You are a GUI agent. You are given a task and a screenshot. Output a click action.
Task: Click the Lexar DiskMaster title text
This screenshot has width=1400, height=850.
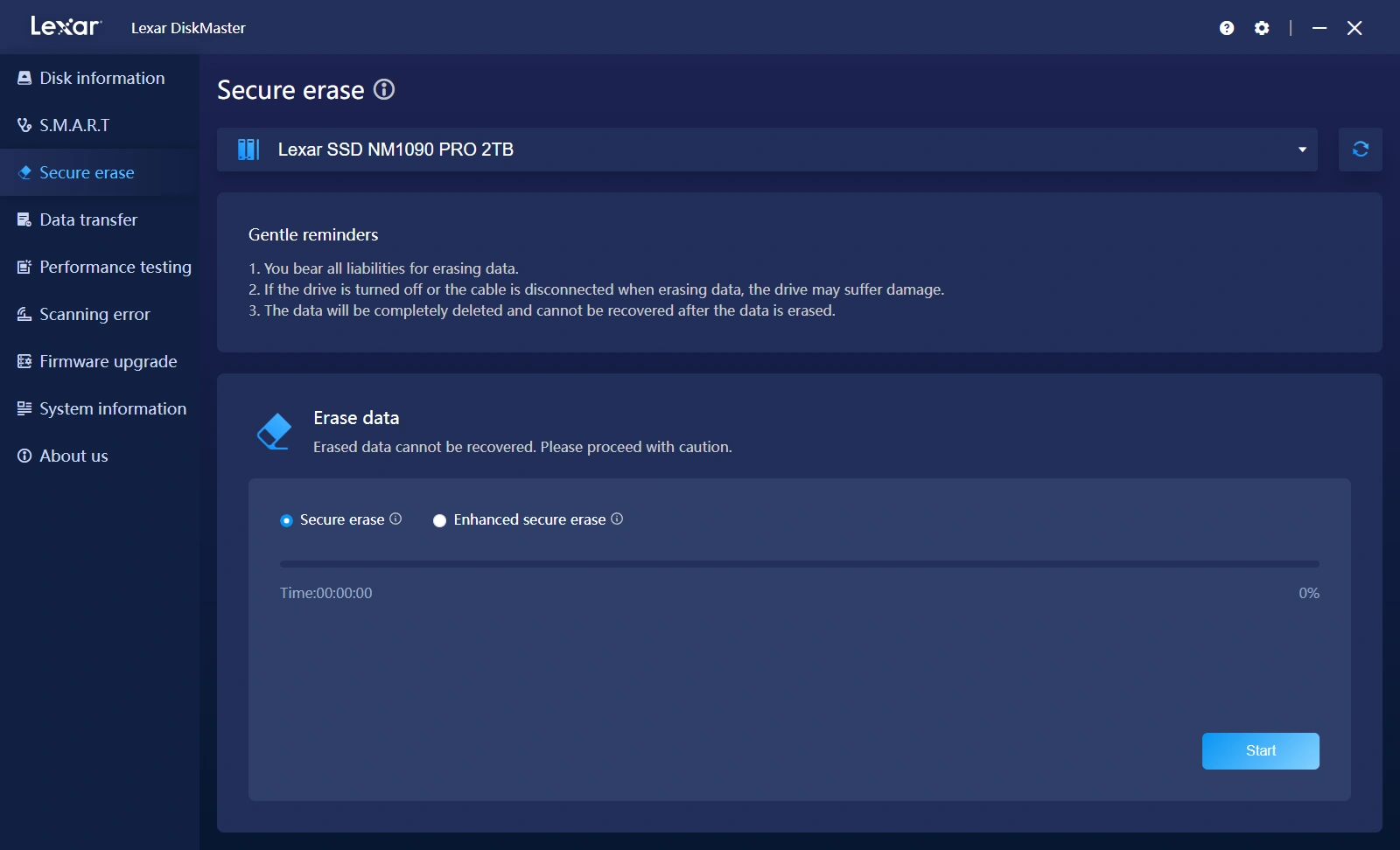pos(188,28)
